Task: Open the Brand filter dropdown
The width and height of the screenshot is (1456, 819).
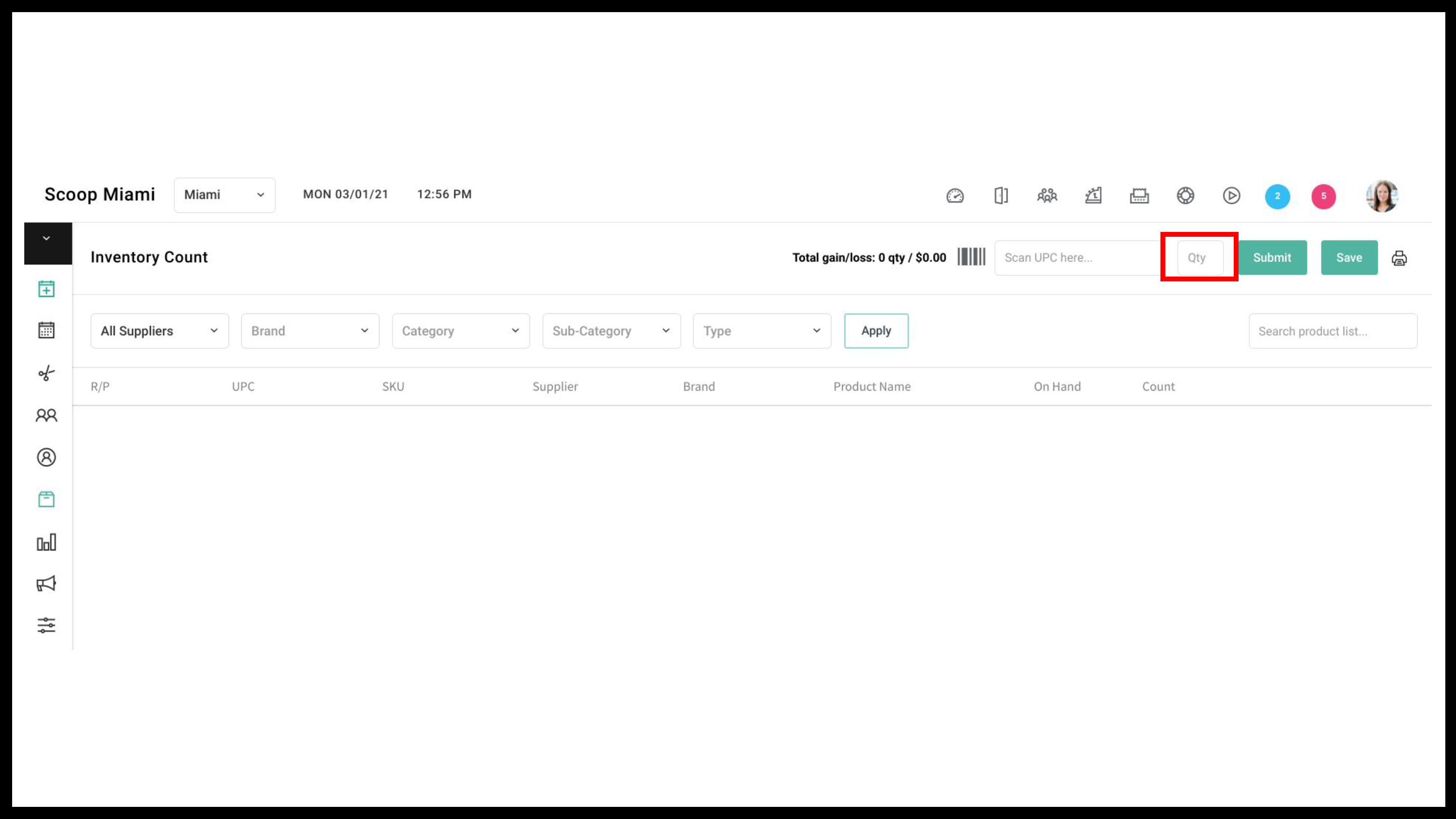Action: (x=310, y=330)
